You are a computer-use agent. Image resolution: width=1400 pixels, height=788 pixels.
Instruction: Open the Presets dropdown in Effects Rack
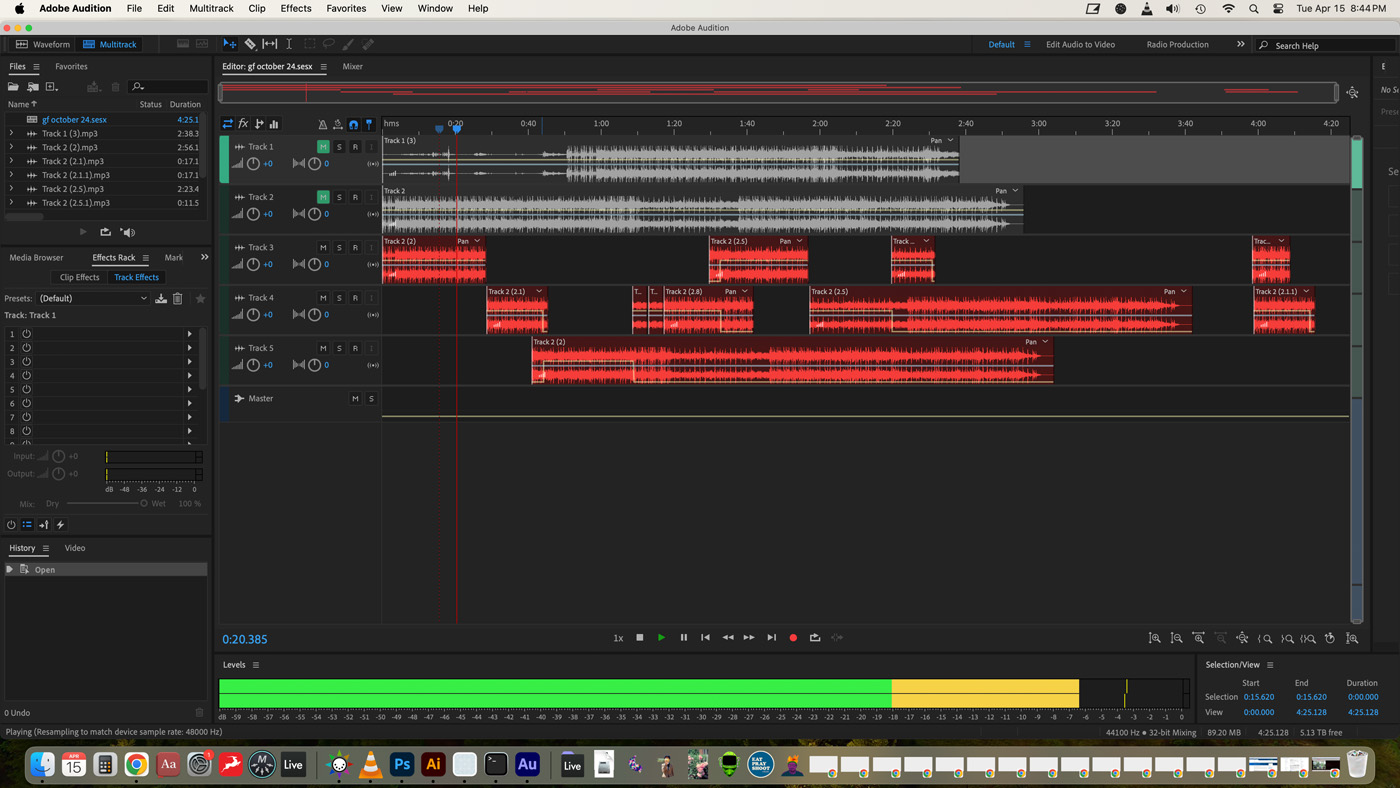click(93, 298)
